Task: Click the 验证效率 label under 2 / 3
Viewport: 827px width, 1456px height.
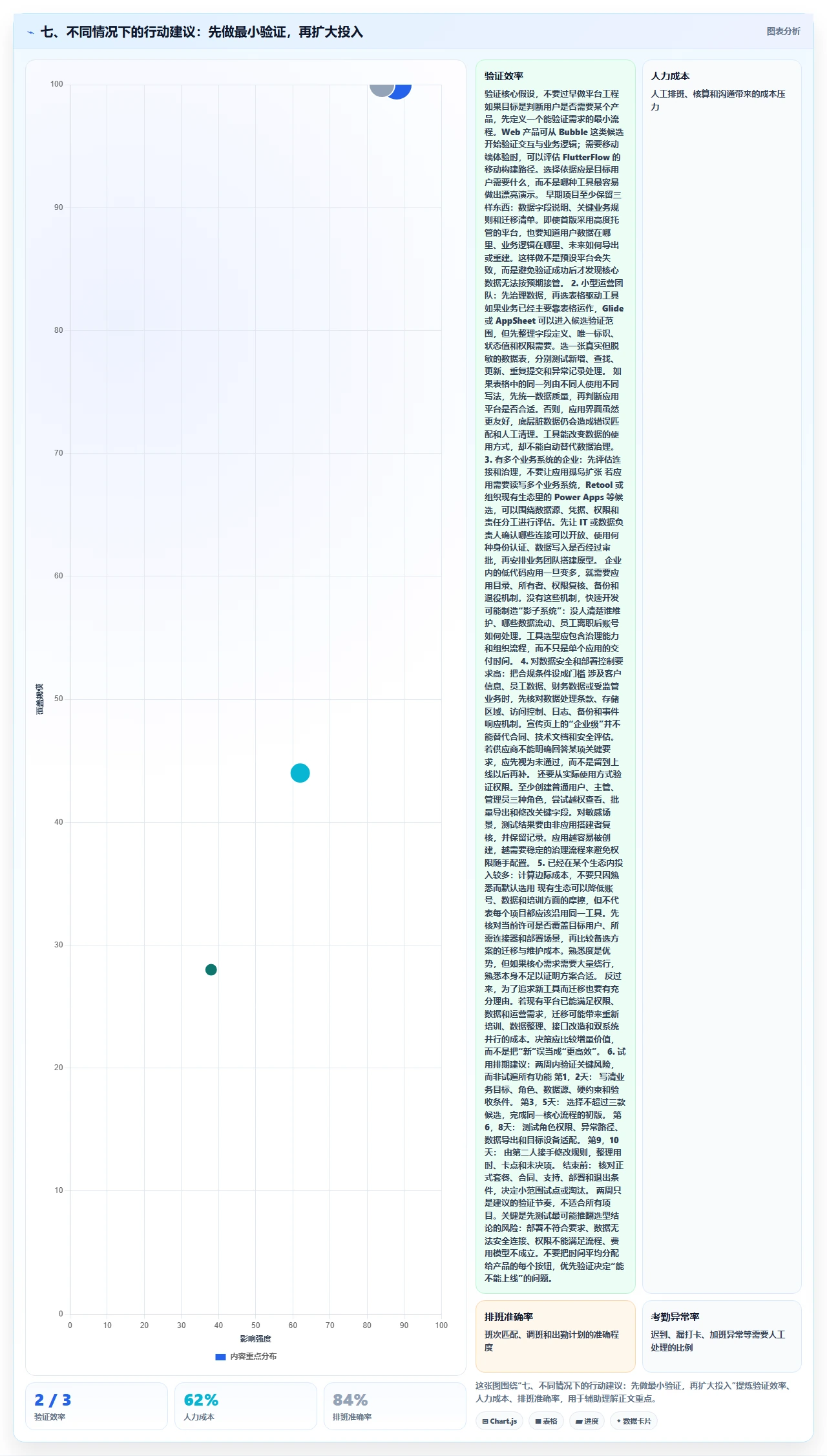Action: [x=50, y=1417]
